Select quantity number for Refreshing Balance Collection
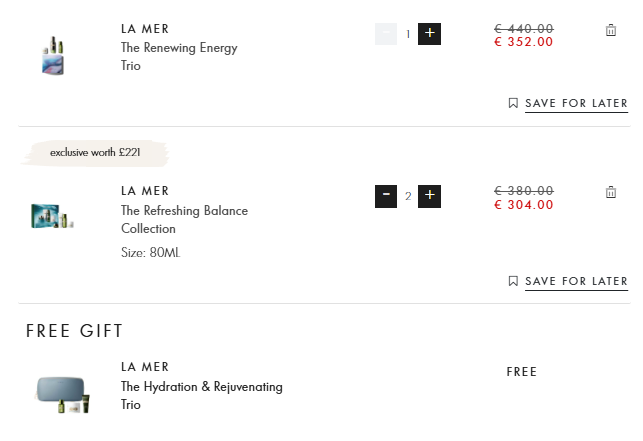This screenshot has width=643, height=441. coord(408,196)
